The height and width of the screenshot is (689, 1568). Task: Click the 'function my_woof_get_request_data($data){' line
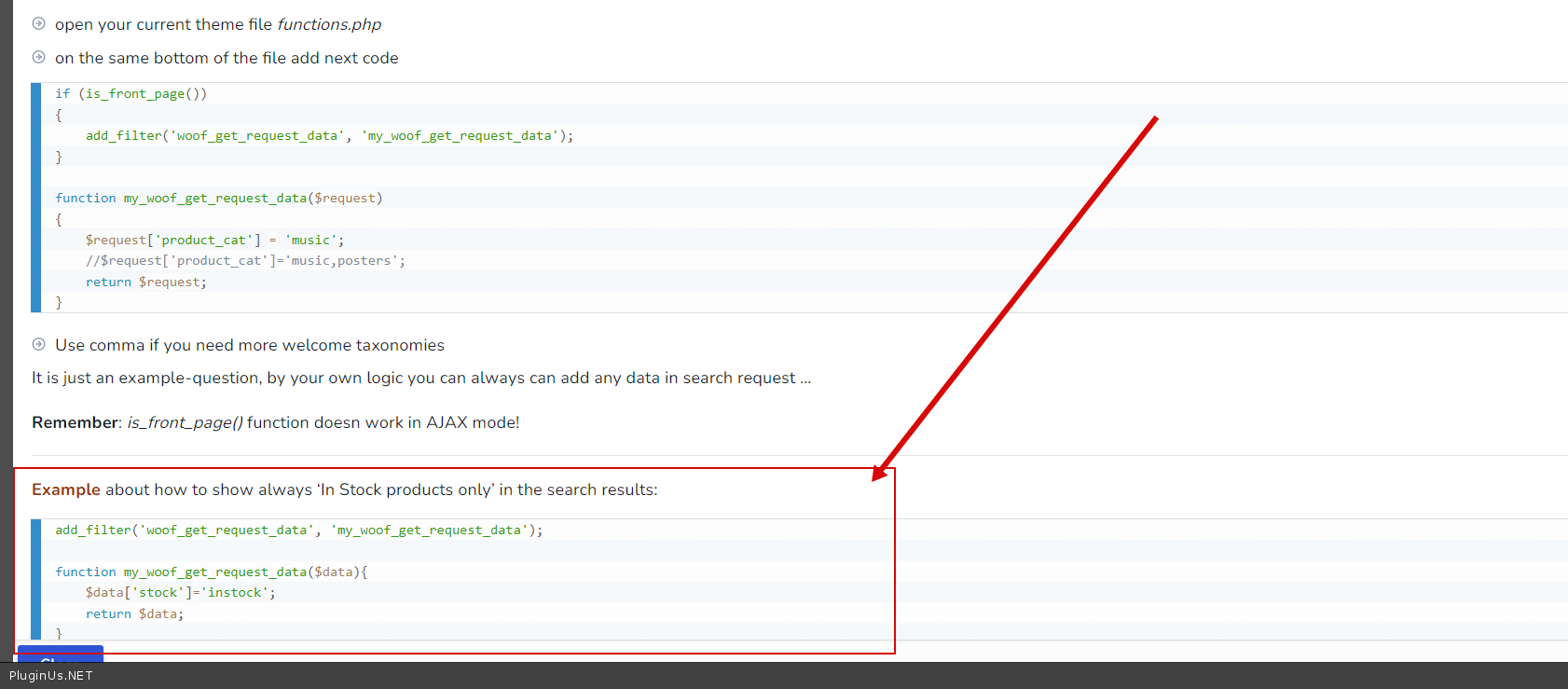pos(211,572)
